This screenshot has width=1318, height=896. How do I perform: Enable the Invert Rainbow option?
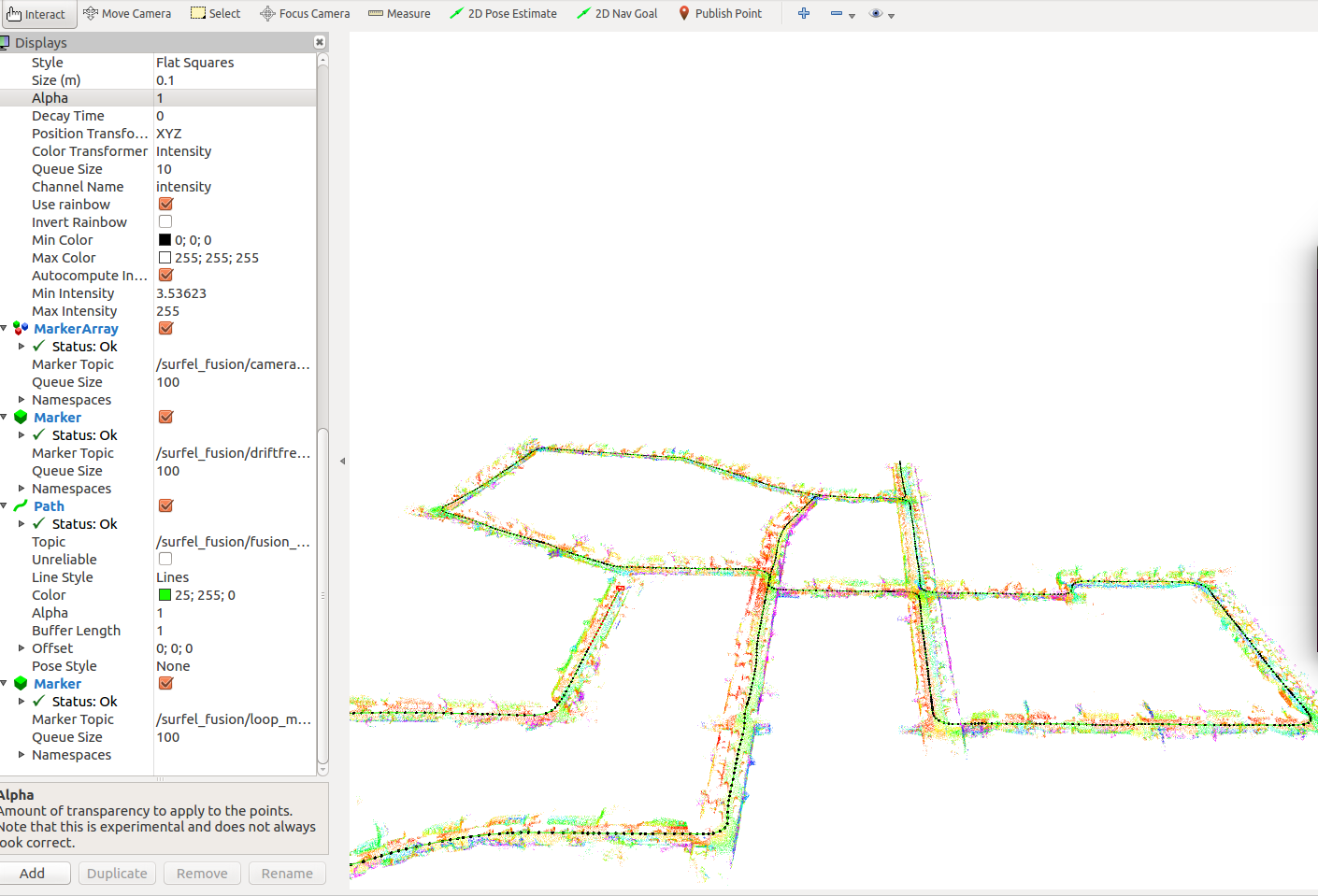click(x=165, y=221)
